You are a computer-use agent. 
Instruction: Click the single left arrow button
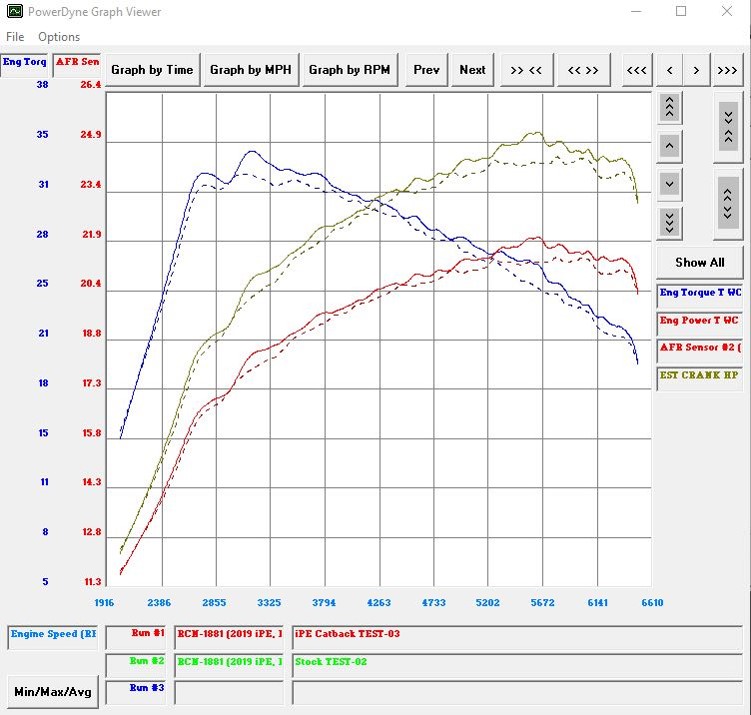(x=669, y=70)
